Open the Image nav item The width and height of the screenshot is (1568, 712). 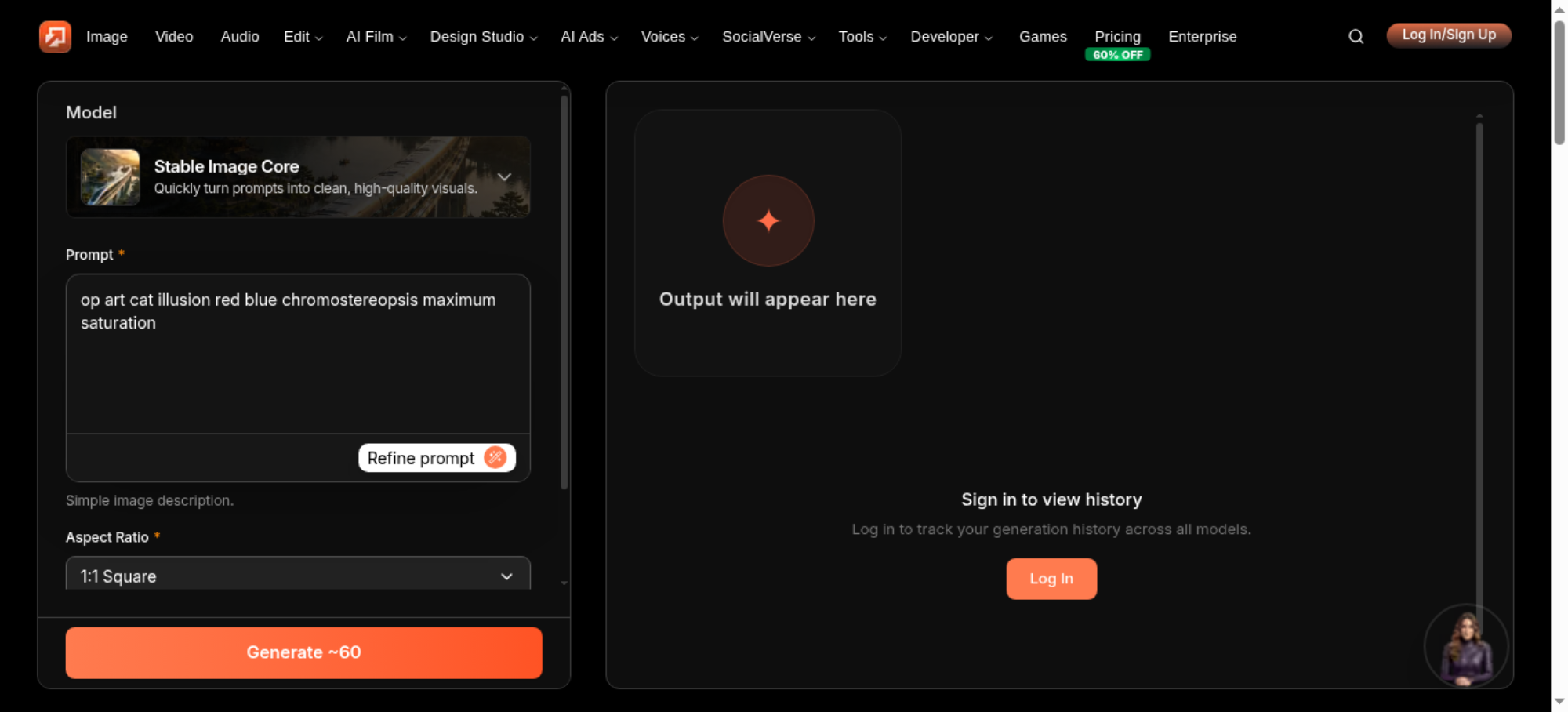[x=107, y=37]
